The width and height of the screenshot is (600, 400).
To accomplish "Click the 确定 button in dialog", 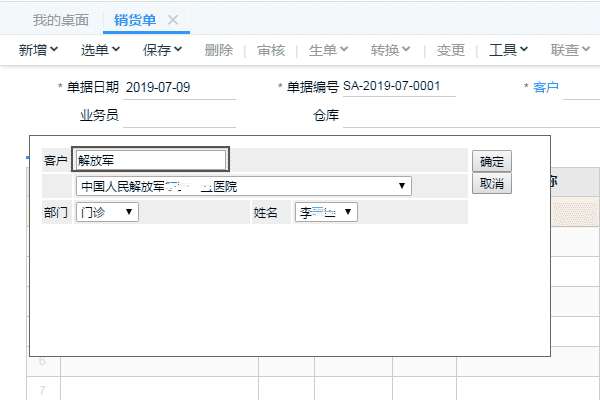I will (x=491, y=161).
